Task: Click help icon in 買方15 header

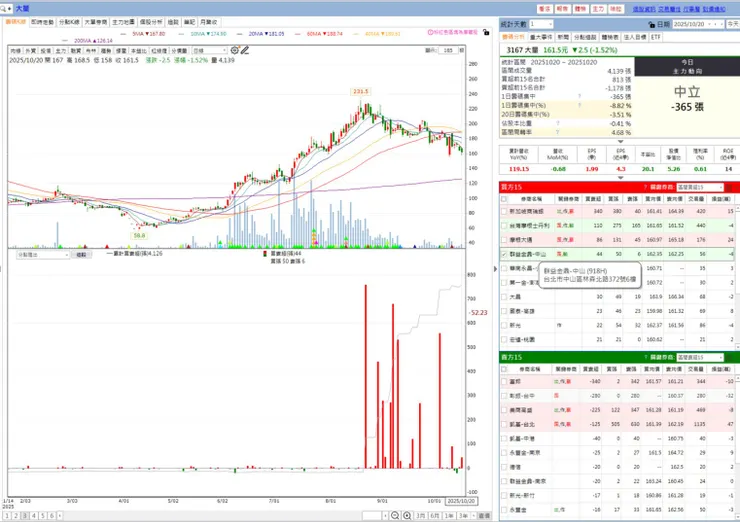Action: point(645,187)
